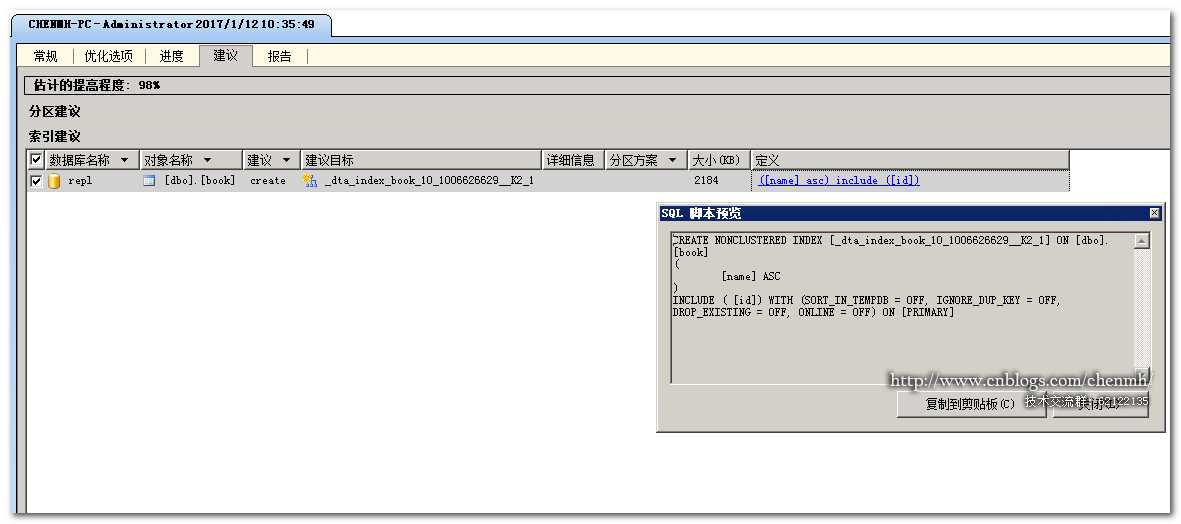This screenshot has height=524, width=1181.
Task: Open the 分区方案 column filter dropdown
Action: click(672, 160)
